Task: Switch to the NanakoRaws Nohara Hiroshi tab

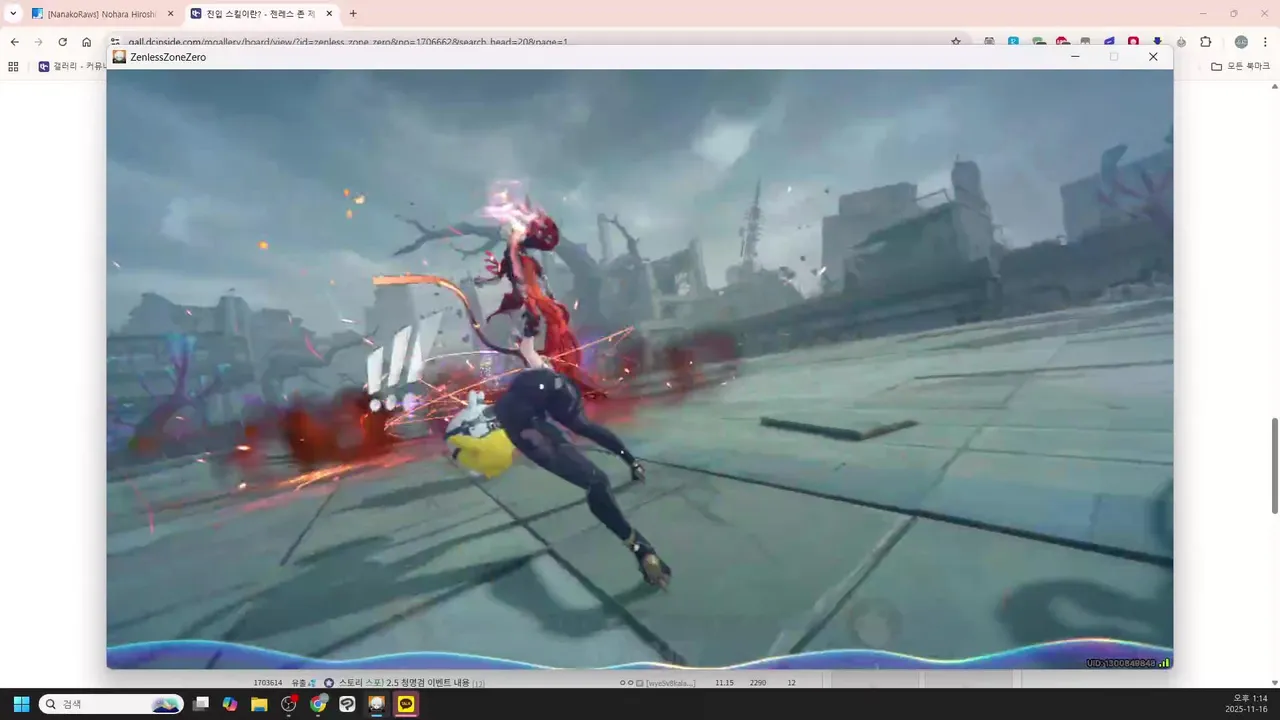Action: (x=102, y=14)
